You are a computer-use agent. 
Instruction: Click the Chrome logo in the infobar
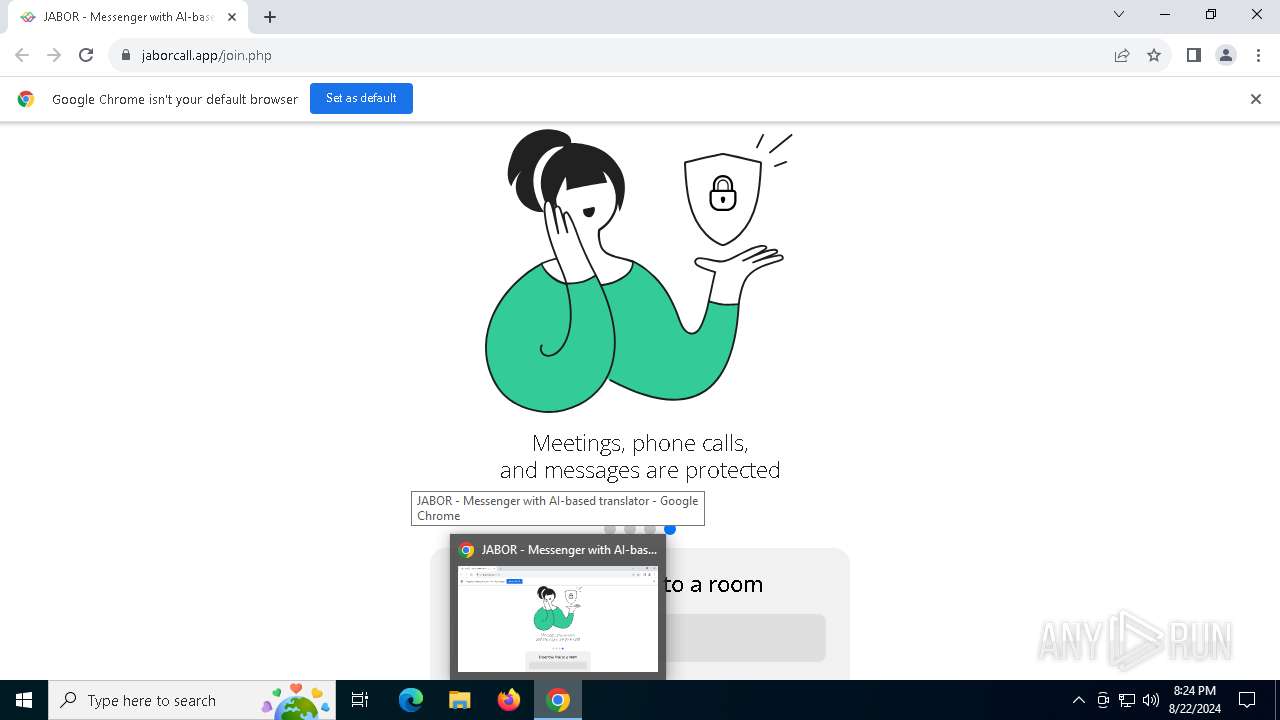tap(26, 99)
